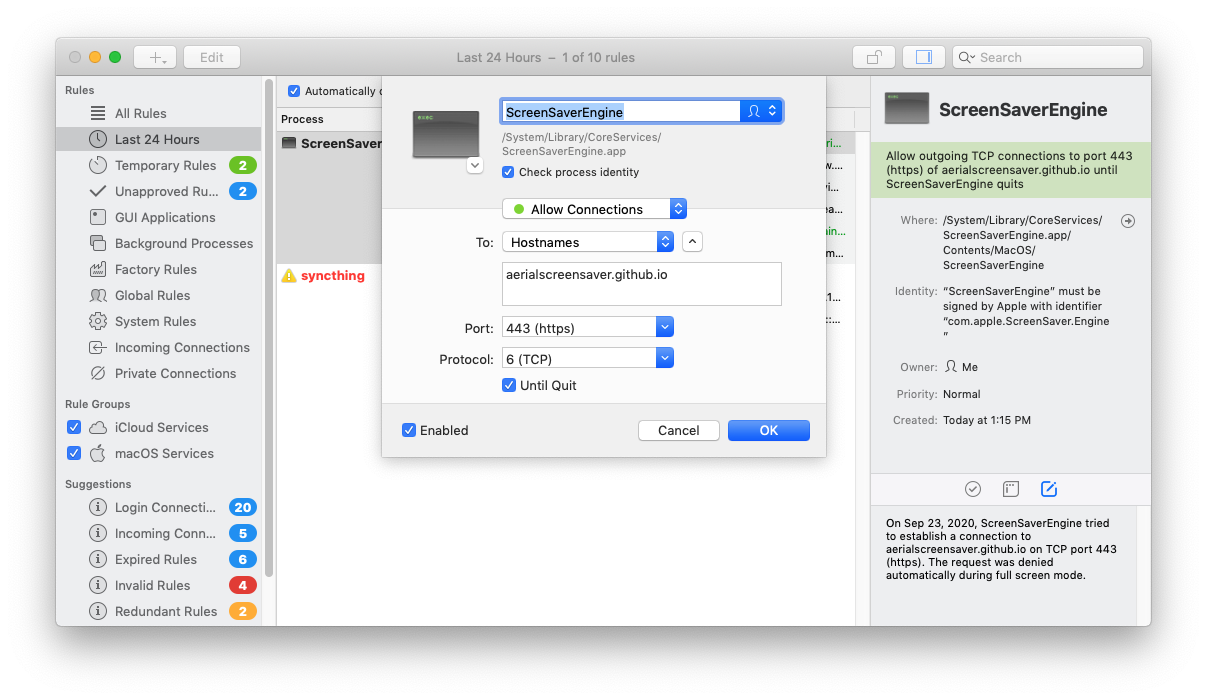
Task: Toggle Check process identity checkbox
Action: [x=508, y=172]
